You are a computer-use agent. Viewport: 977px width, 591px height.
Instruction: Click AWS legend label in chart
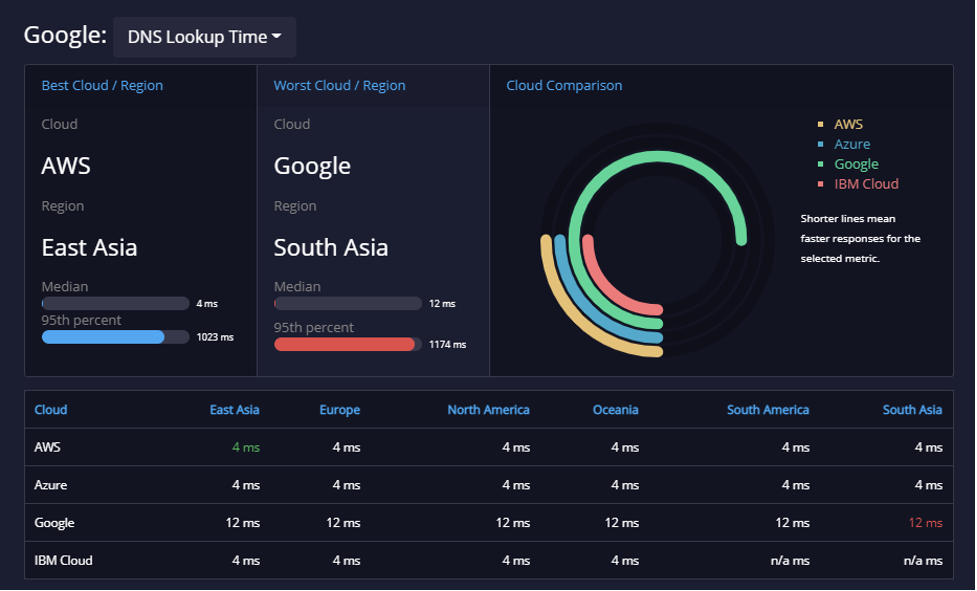(849, 125)
